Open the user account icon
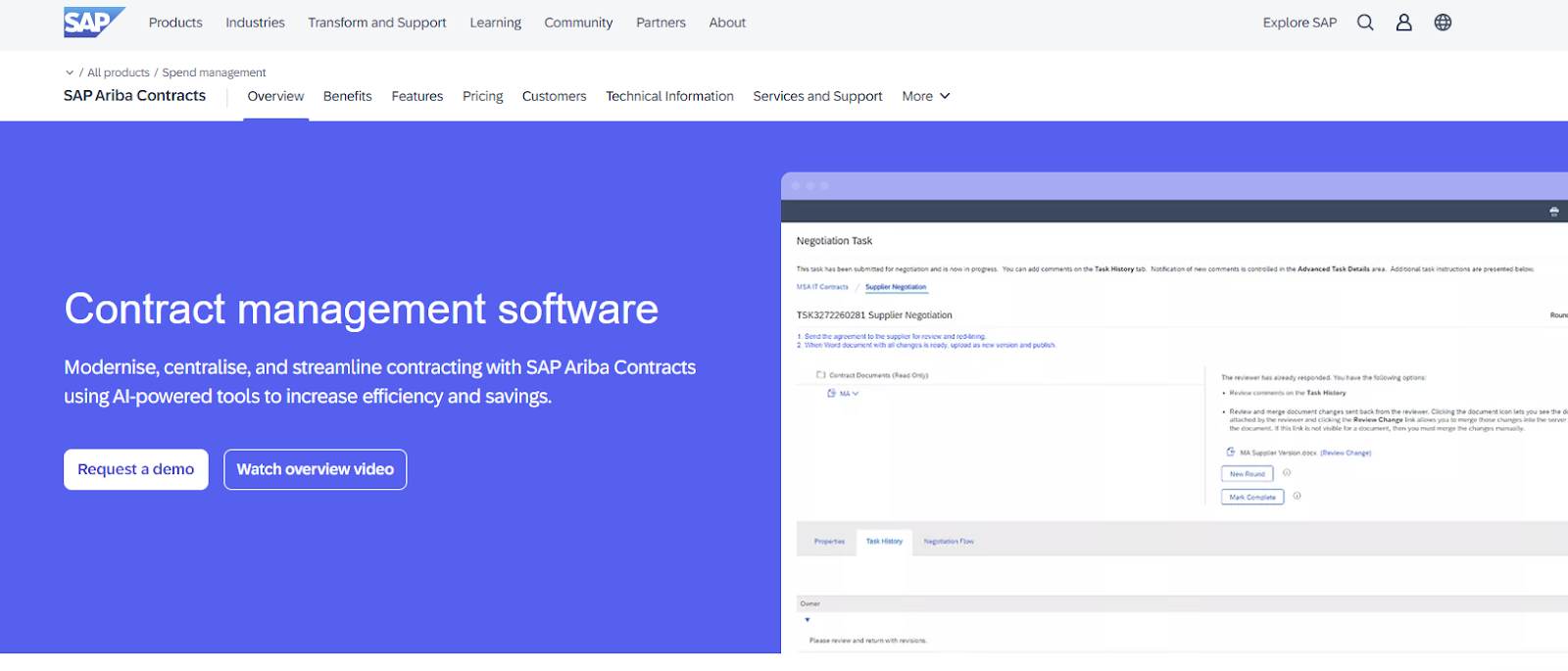This screenshot has height=671, width=1568. [x=1403, y=23]
